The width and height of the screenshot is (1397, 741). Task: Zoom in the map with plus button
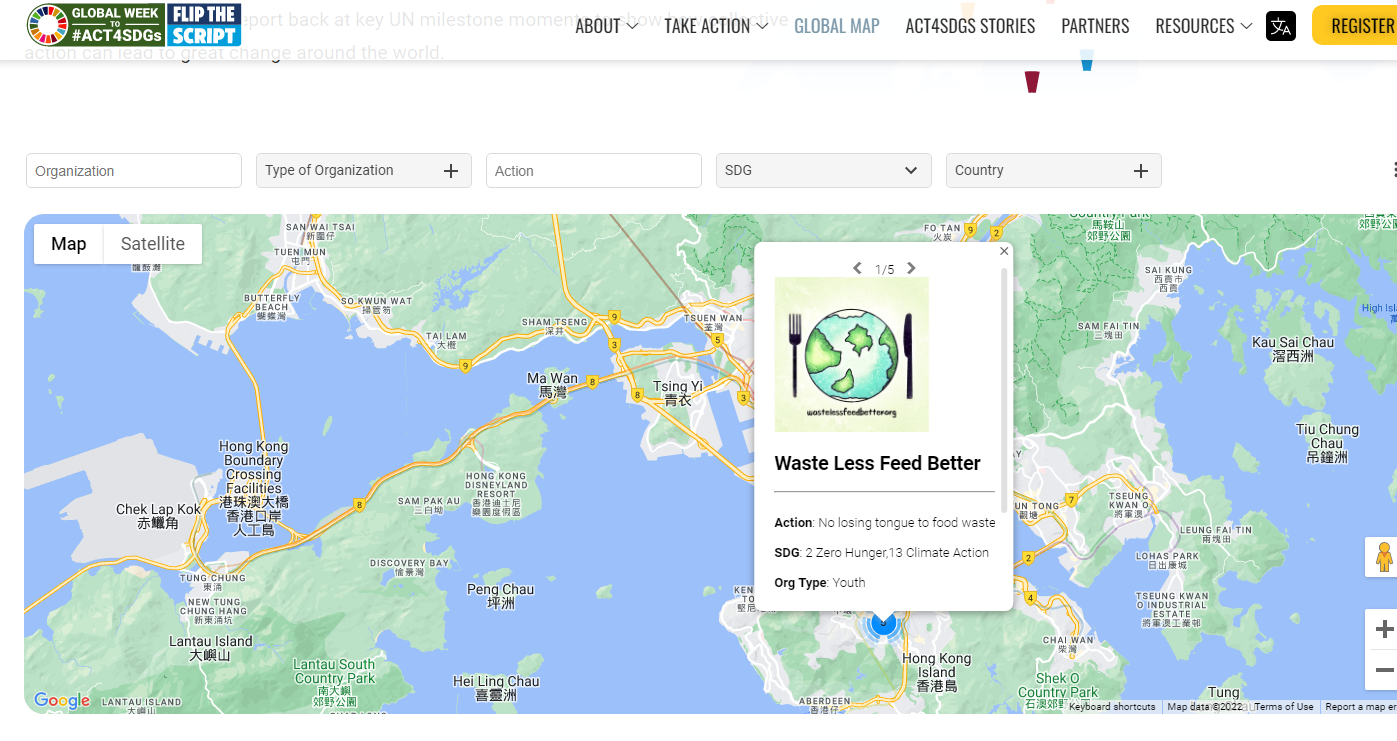click(x=1384, y=629)
